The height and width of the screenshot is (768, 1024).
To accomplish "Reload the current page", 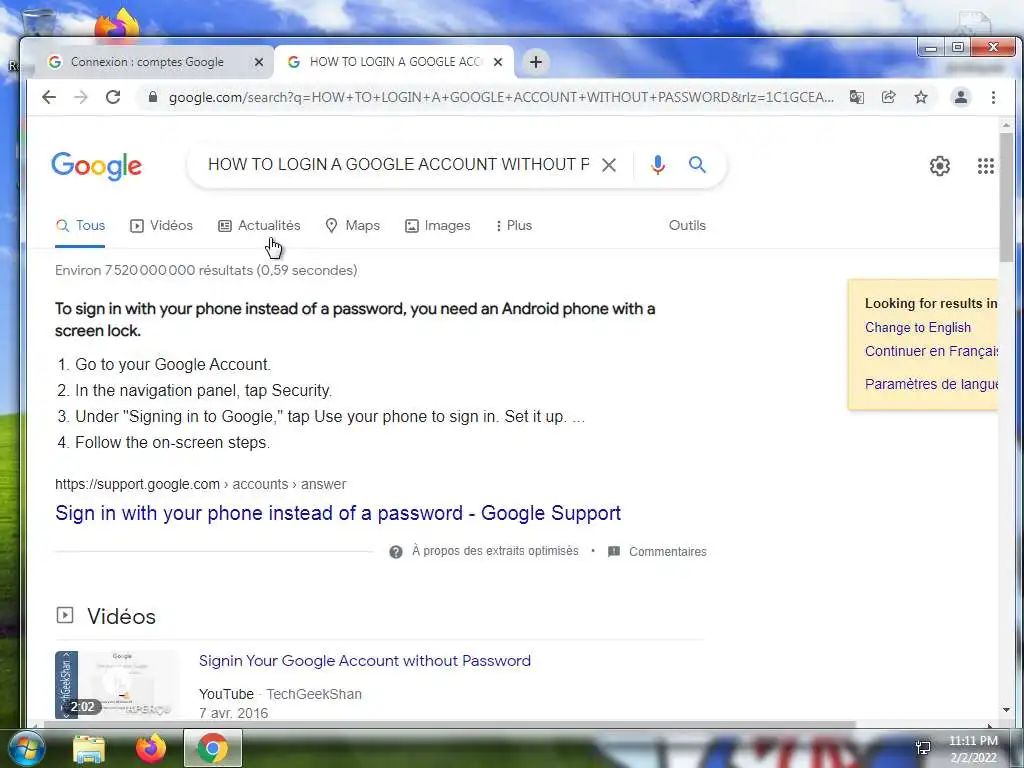I will [113, 97].
